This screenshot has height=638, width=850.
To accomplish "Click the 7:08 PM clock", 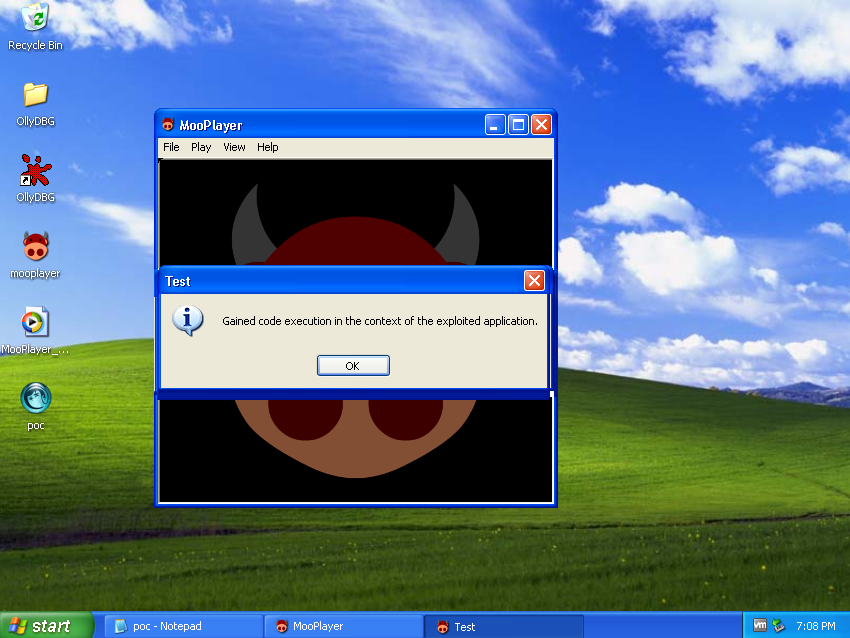I will pos(815,626).
